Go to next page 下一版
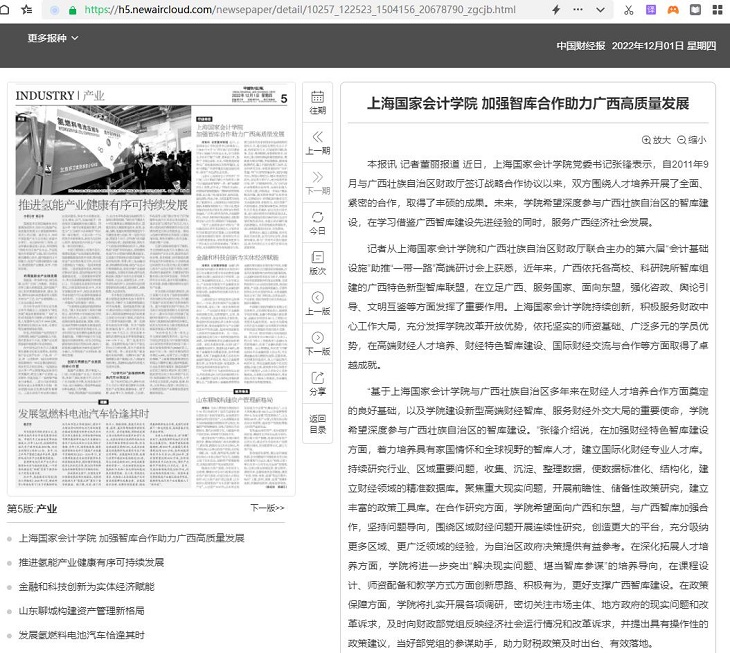The width and height of the screenshot is (730, 653). coord(317,343)
